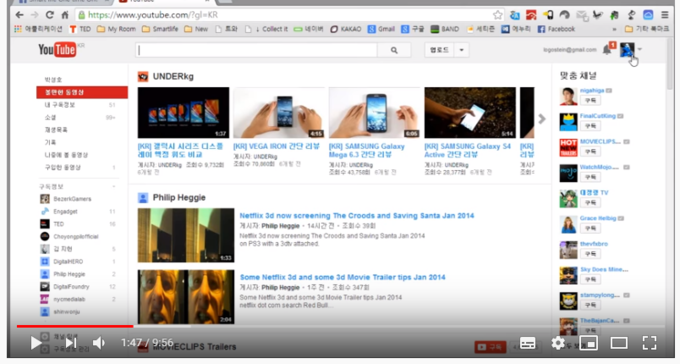
Task: Click the search magnifier button
Action: (x=394, y=50)
